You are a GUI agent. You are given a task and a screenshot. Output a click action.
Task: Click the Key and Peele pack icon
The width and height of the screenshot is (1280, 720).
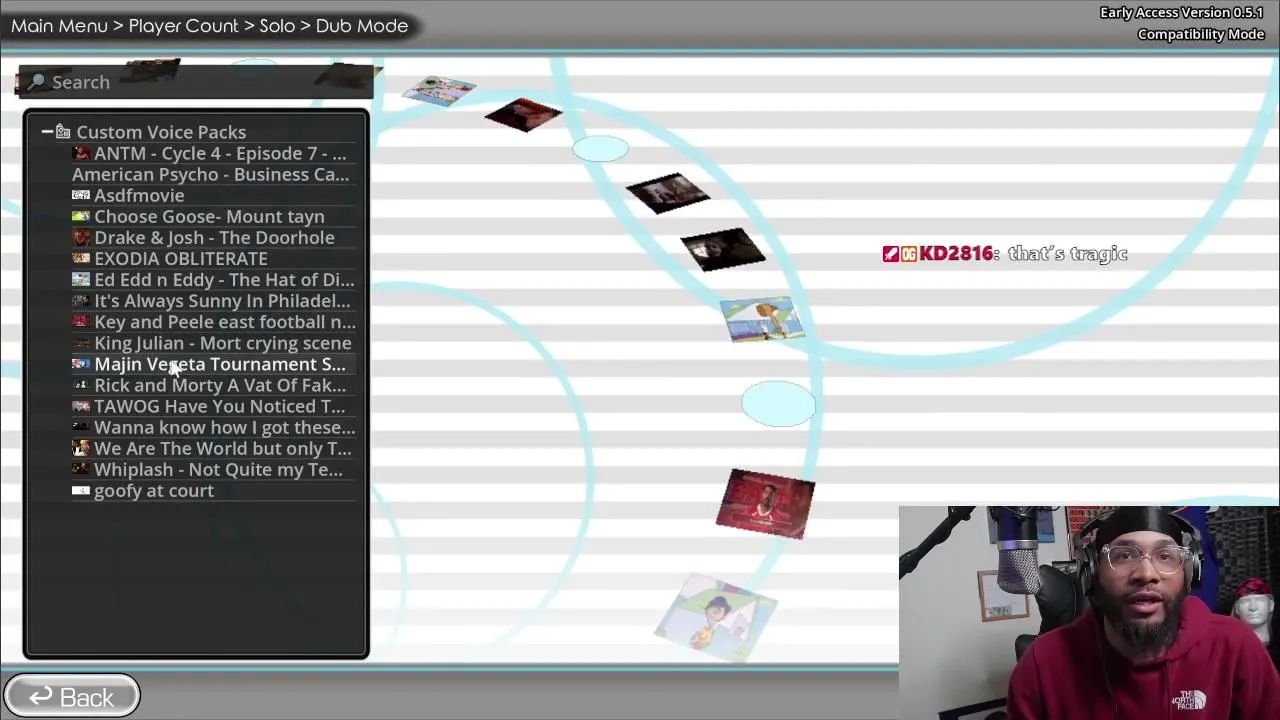[x=81, y=321]
